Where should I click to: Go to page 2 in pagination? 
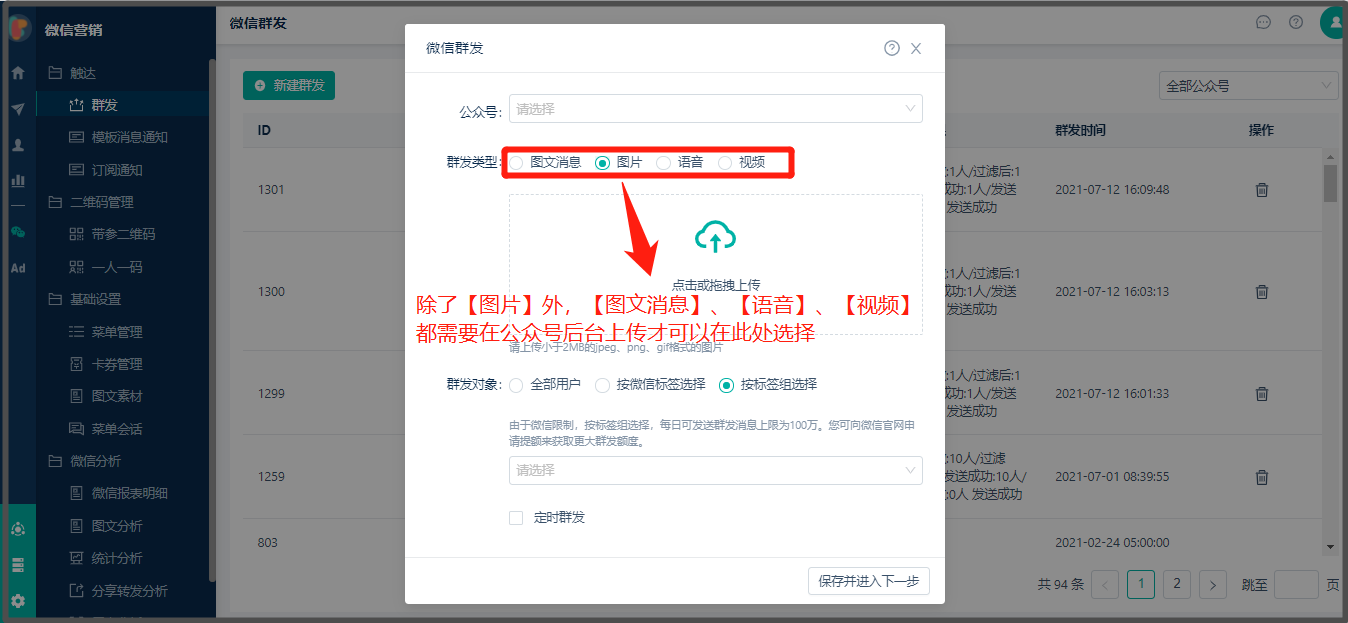click(x=1177, y=585)
